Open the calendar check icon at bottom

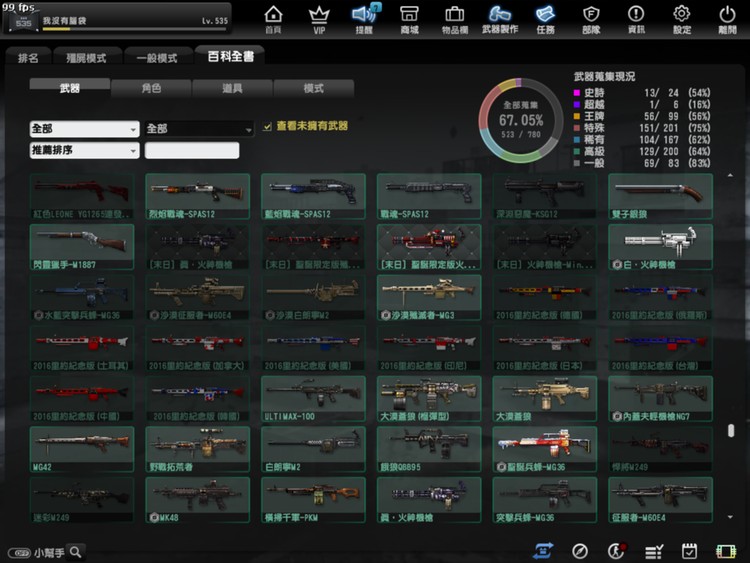pos(689,551)
